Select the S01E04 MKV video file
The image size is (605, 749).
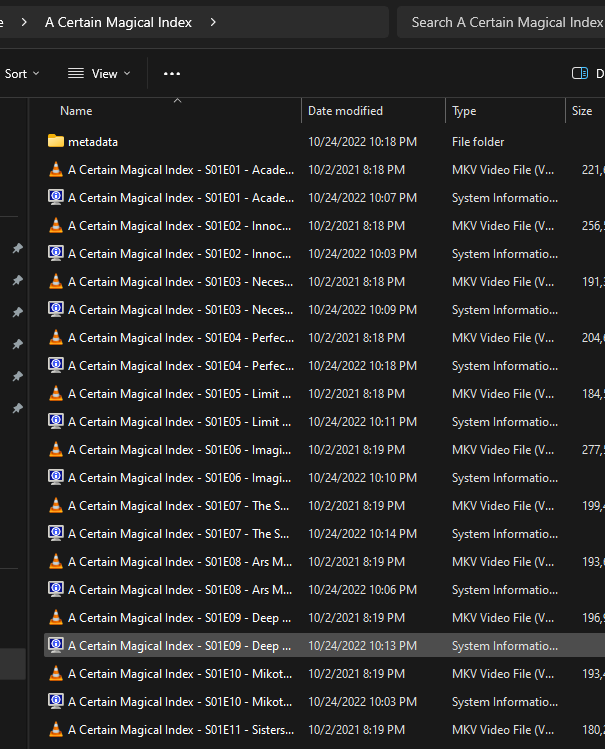point(180,338)
